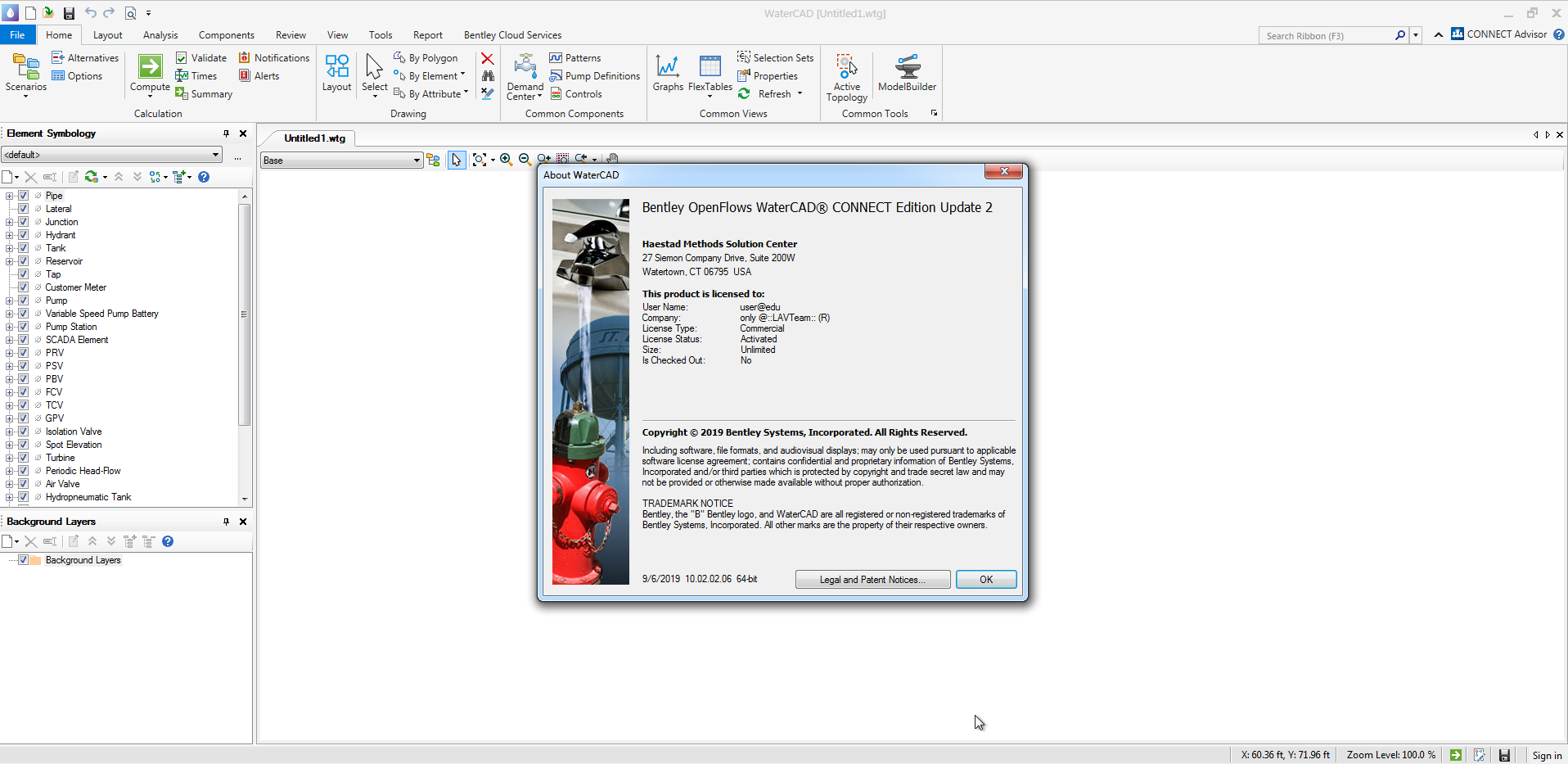
Task: Click the Find binoculars icon
Action: pos(488,76)
